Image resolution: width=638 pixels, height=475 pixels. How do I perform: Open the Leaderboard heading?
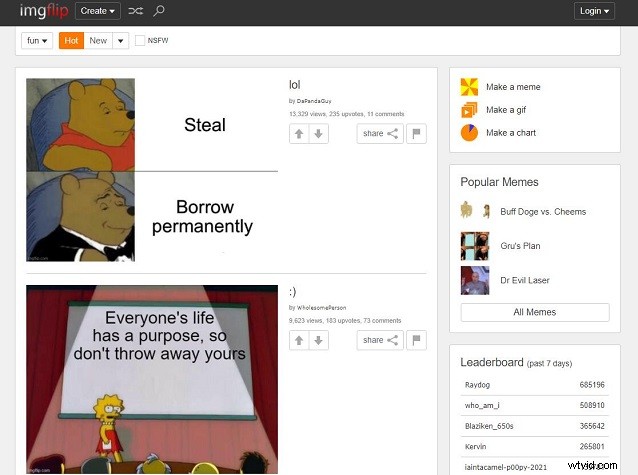click(x=492, y=362)
